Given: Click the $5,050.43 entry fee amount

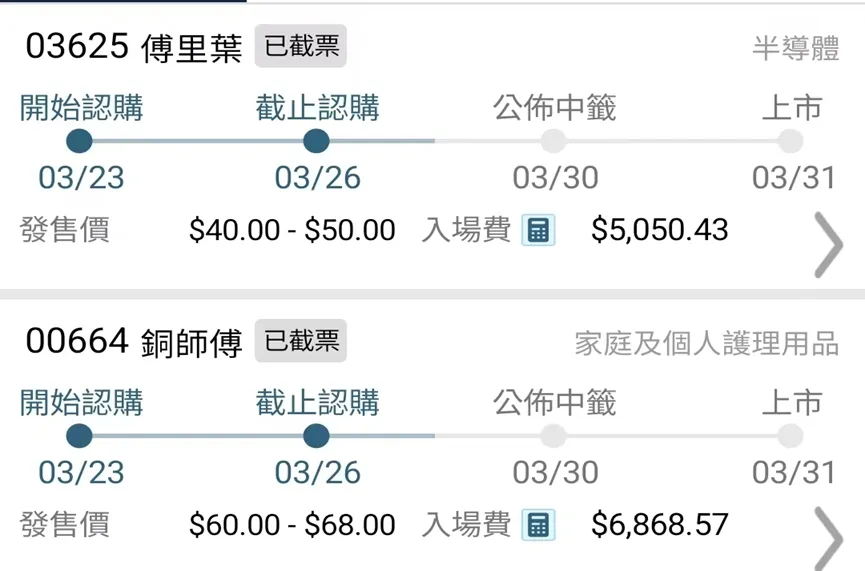Looking at the screenshot, I should point(659,230).
